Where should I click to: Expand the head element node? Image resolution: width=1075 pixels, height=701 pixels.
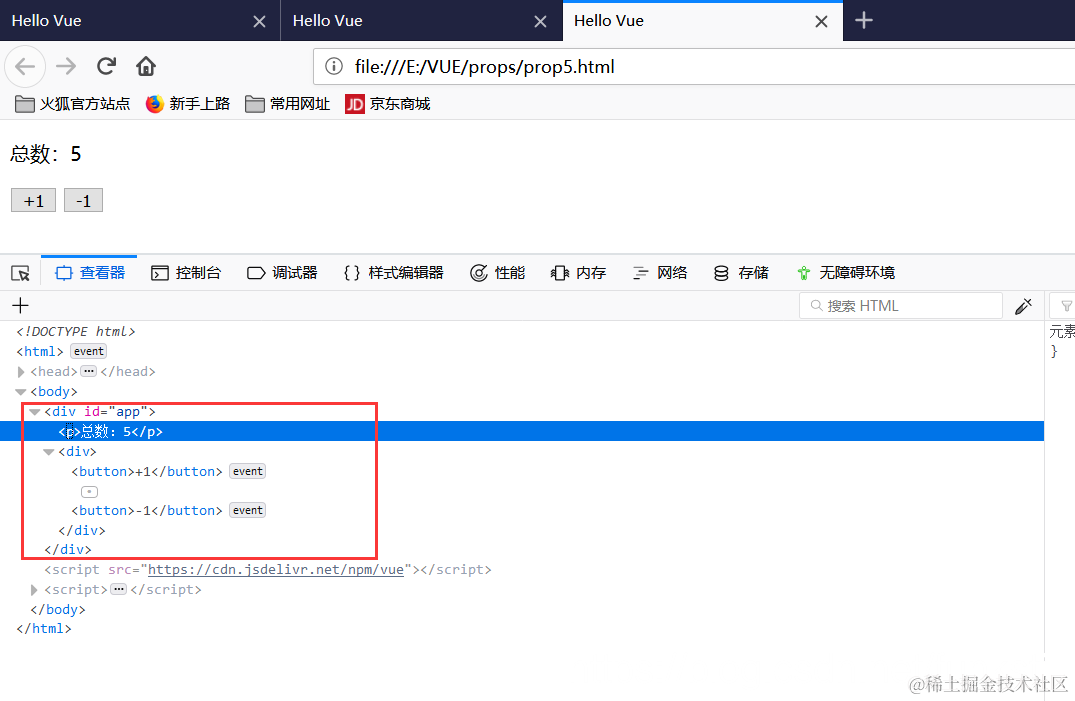21,372
